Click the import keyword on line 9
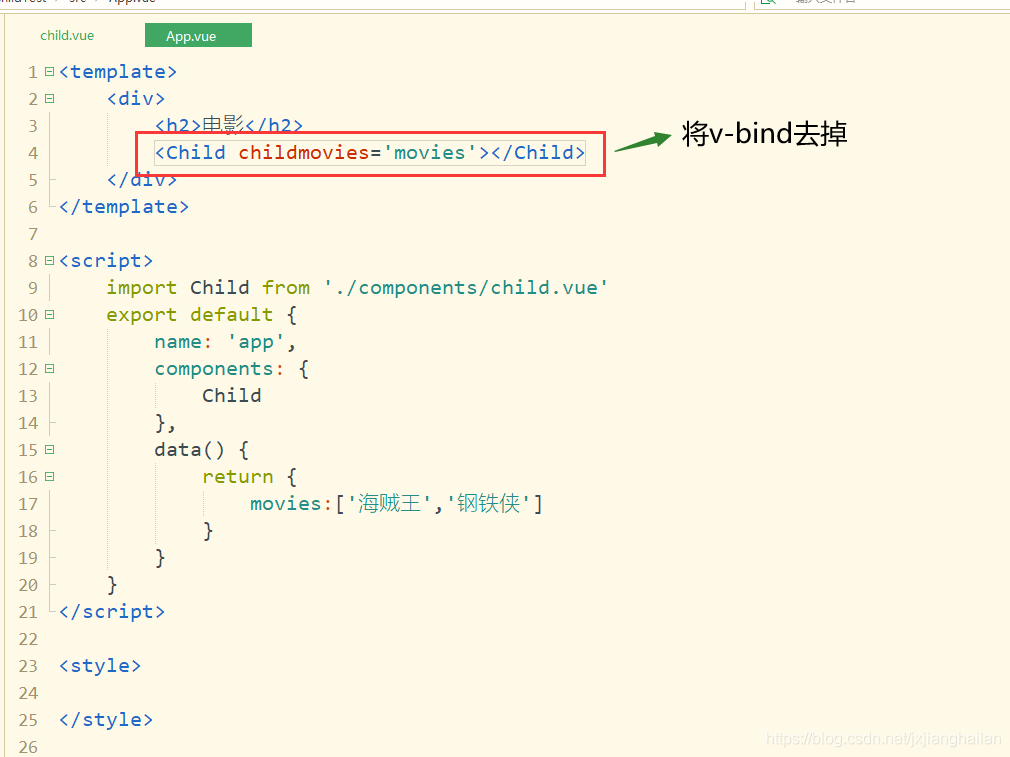This screenshot has height=757, width=1010. pos(142,287)
